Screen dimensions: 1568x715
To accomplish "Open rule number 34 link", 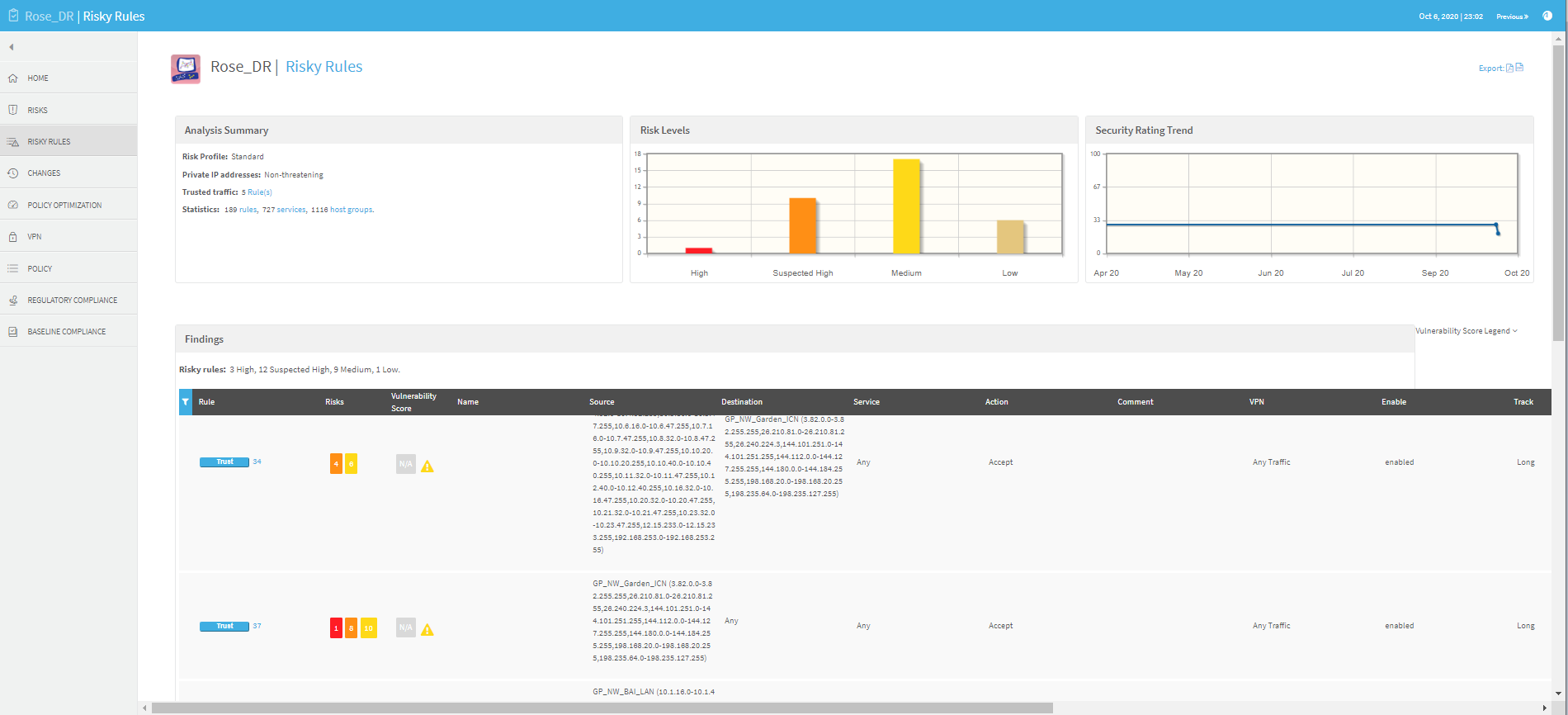I will pyautogui.click(x=257, y=462).
